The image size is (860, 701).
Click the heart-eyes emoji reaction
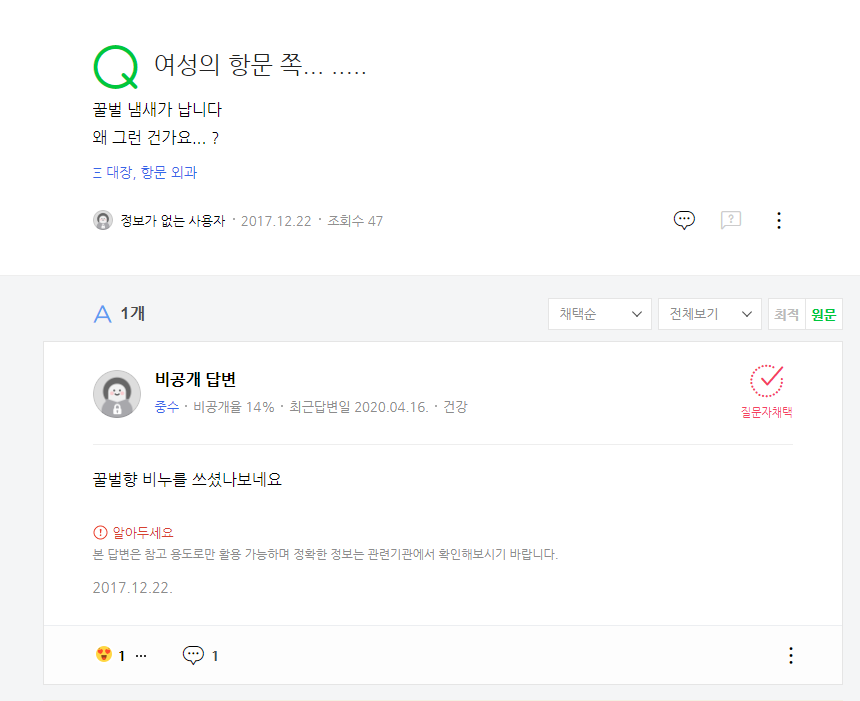pos(104,654)
